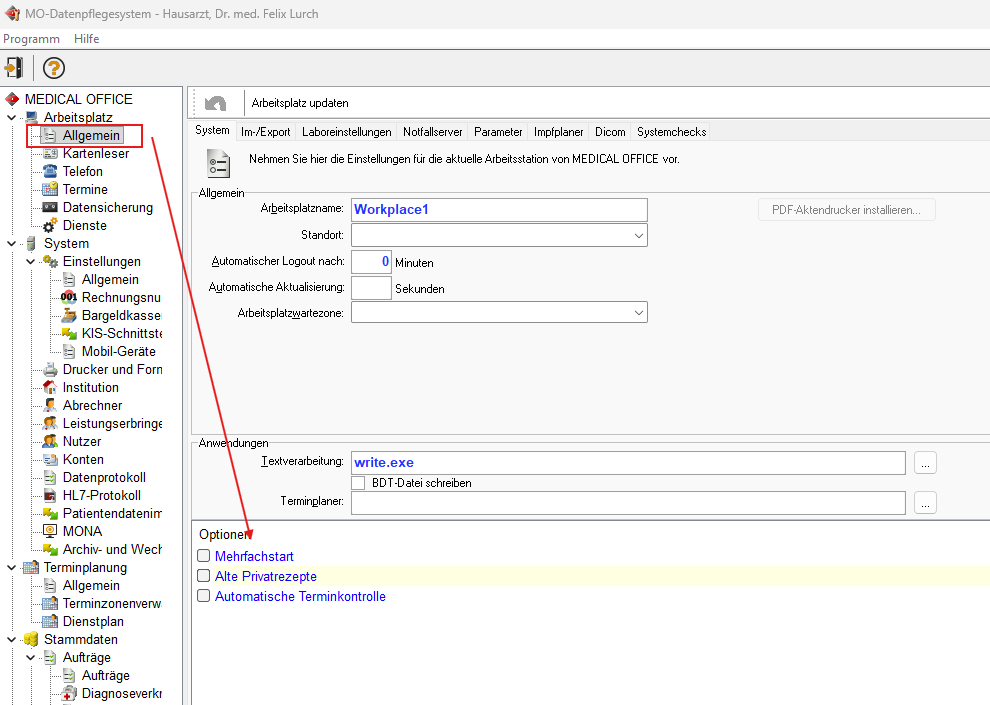Browse for Textverarbeitung program with ellipsis button

click(x=925, y=463)
